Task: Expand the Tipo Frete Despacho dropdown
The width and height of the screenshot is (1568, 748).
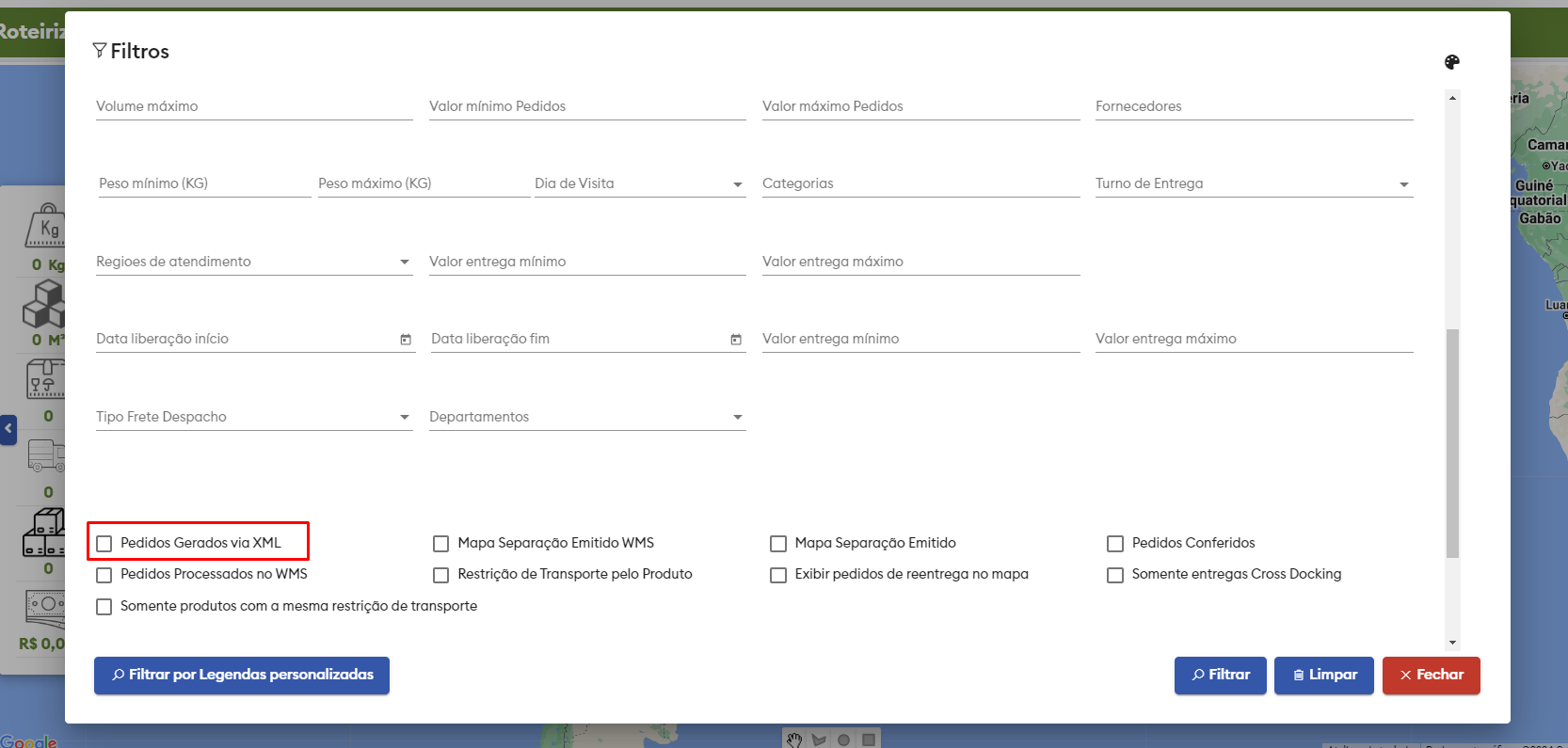Action: coord(405,417)
